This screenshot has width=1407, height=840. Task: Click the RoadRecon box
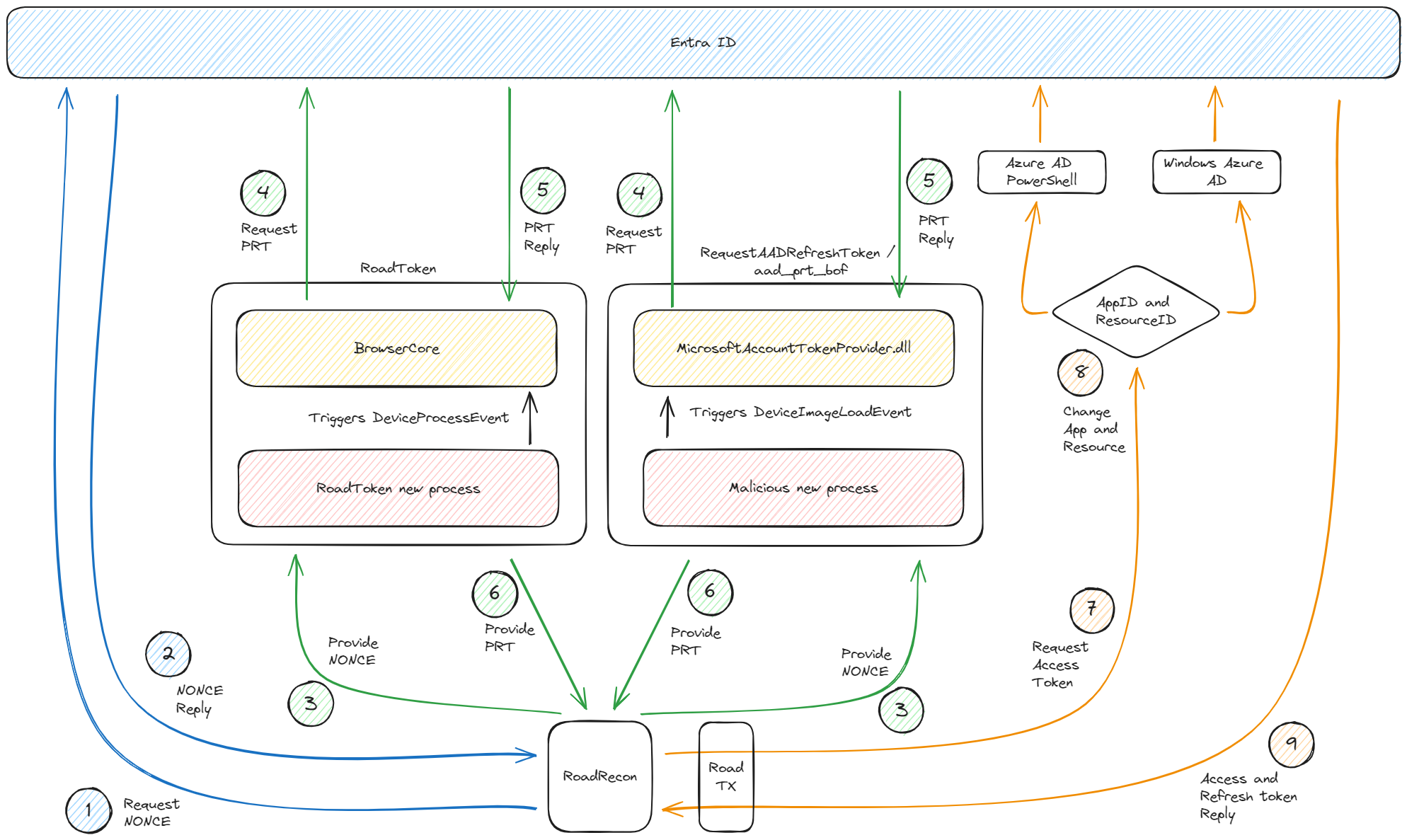599,776
